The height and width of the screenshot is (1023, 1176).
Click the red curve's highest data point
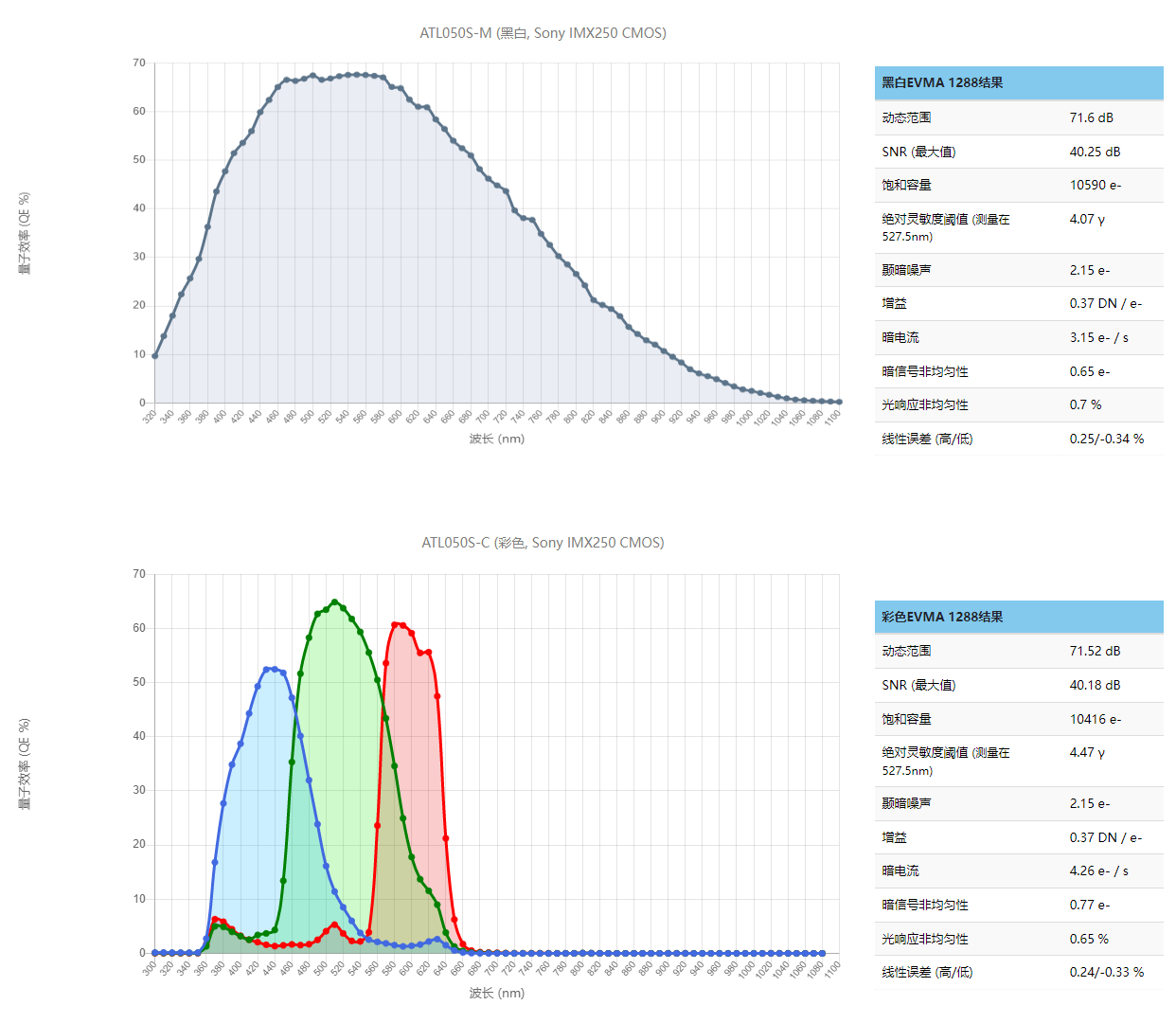395,625
